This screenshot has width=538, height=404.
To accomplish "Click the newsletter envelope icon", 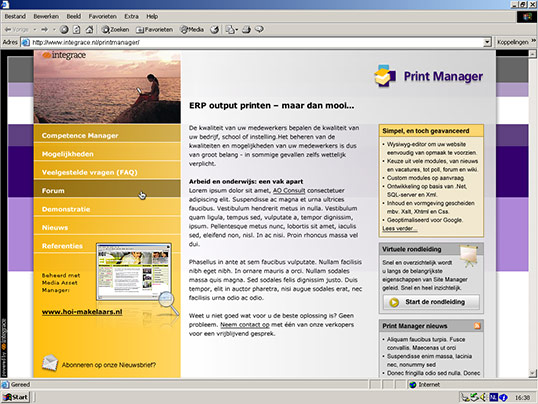I will (50, 363).
